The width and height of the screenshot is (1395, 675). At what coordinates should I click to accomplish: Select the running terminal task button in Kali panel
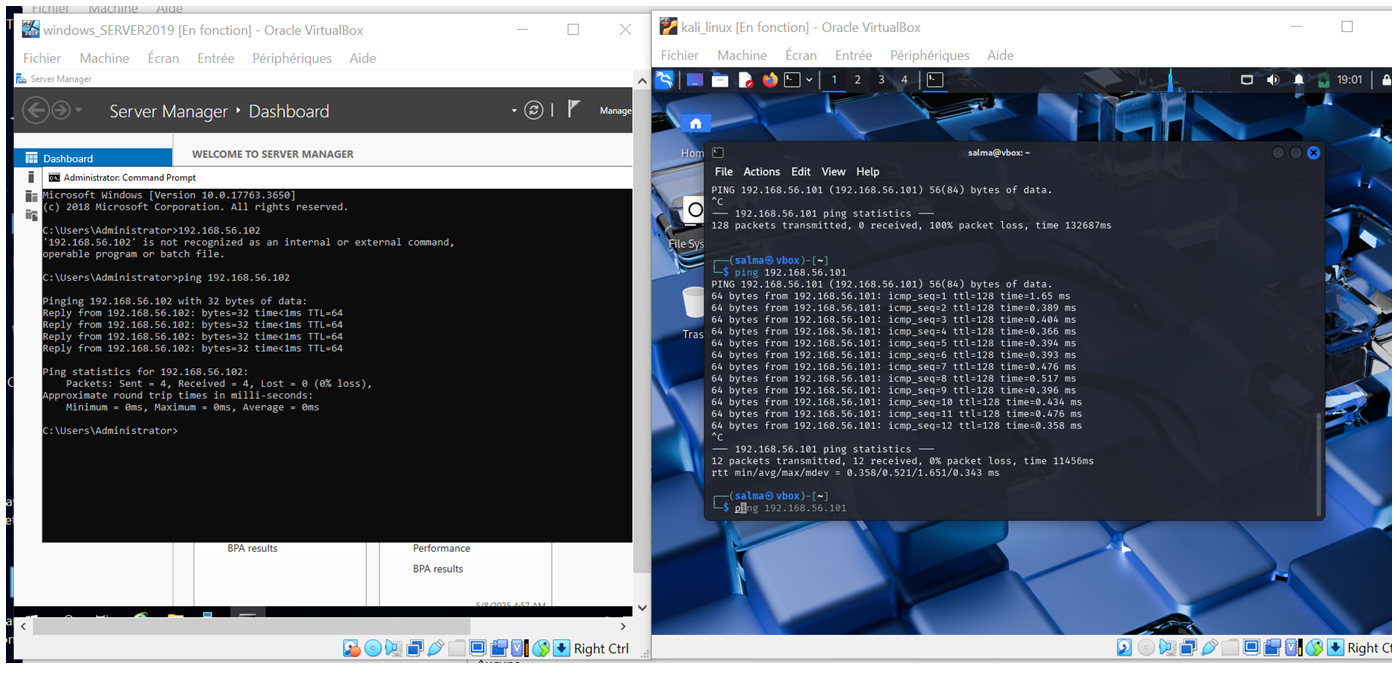click(935, 80)
